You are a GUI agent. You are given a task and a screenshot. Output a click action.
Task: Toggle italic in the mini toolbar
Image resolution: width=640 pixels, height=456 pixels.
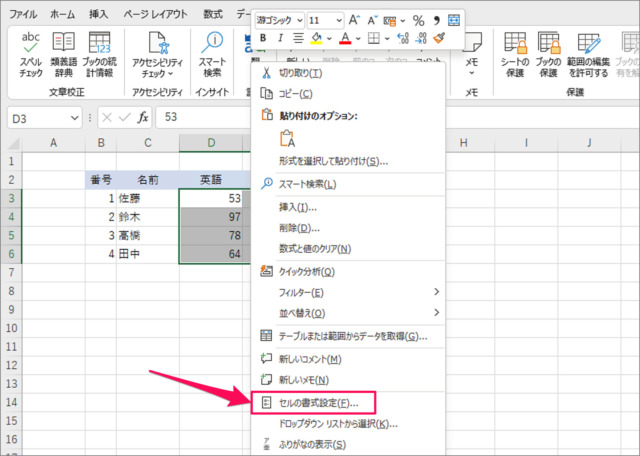coord(279,39)
